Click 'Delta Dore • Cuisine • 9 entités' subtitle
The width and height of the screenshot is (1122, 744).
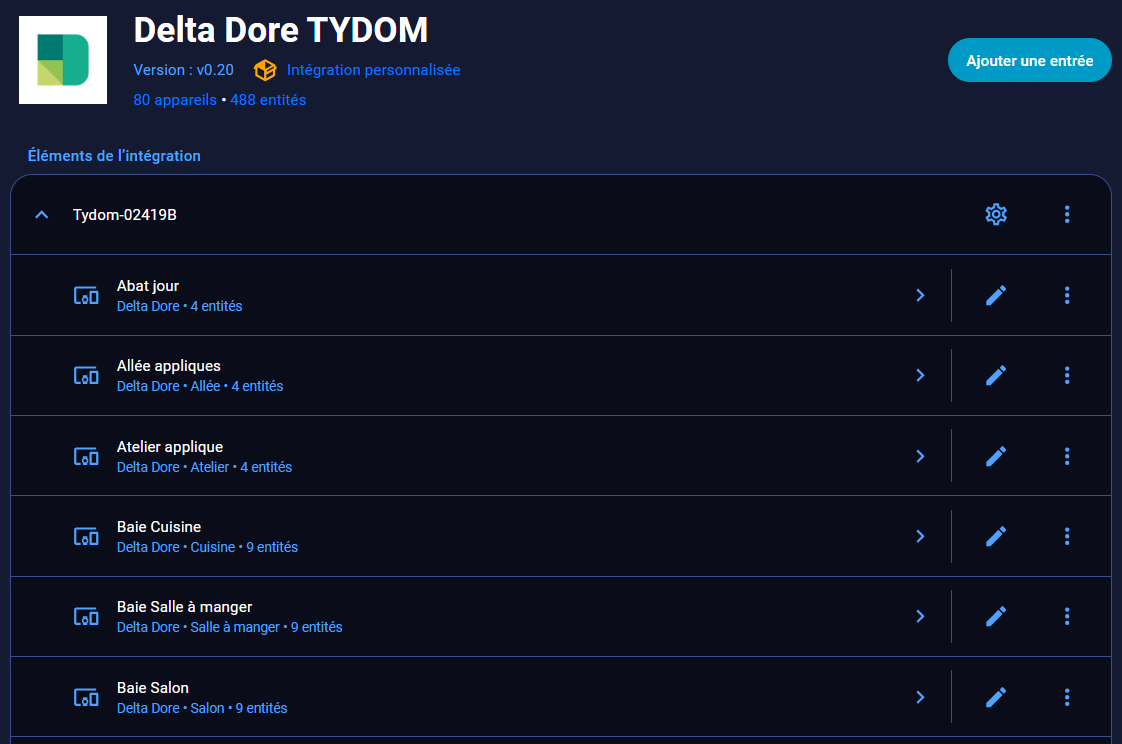207,547
